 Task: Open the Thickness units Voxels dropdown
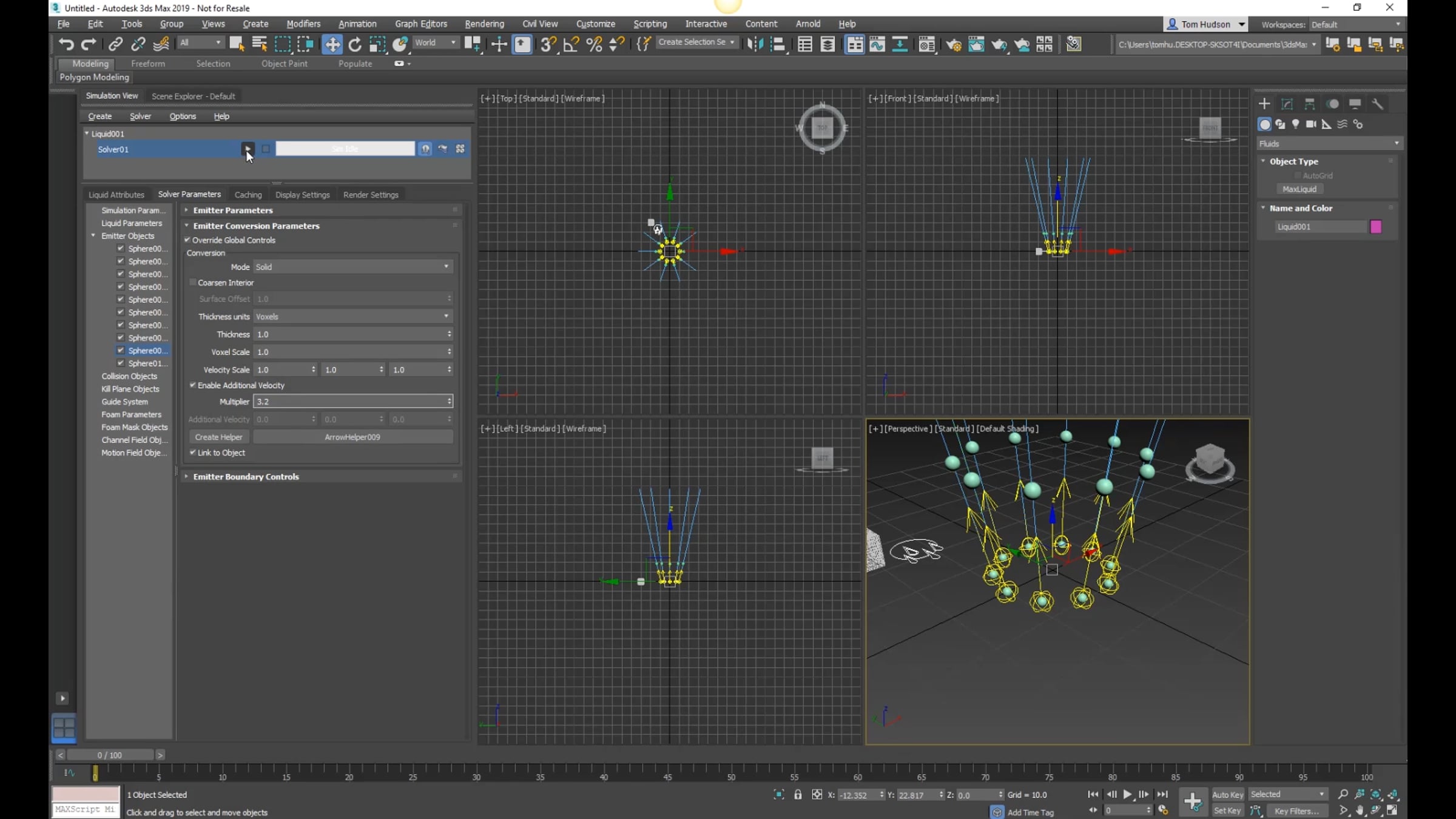pyautogui.click(x=352, y=317)
